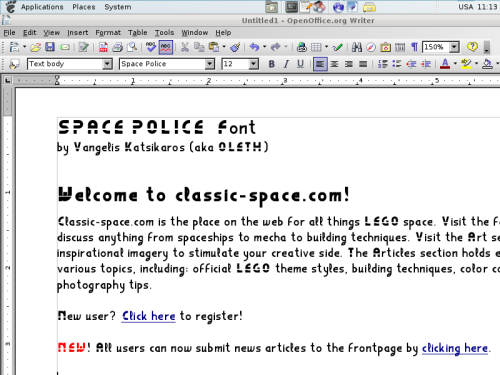500x375 pixels.
Task: Toggle Bold formatting
Action: [272, 64]
